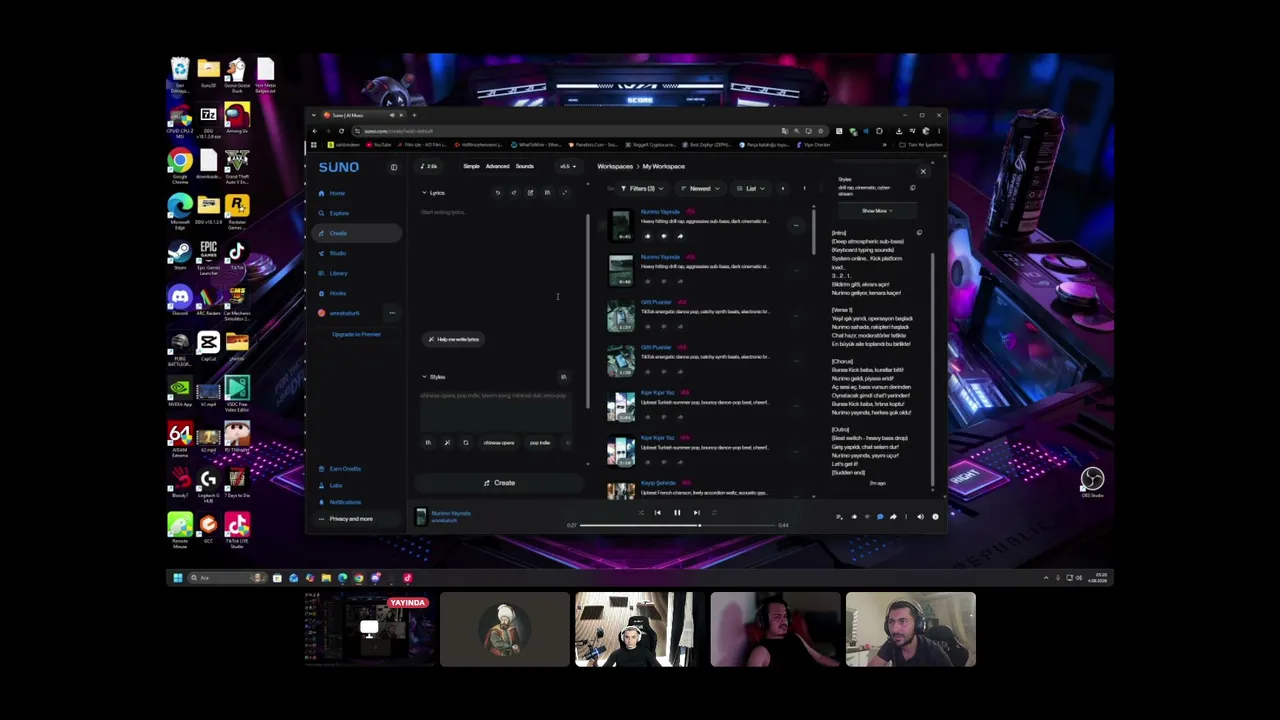Open Labs in sidebar
The width and height of the screenshot is (1280, 720).
[x=336, y=486]
